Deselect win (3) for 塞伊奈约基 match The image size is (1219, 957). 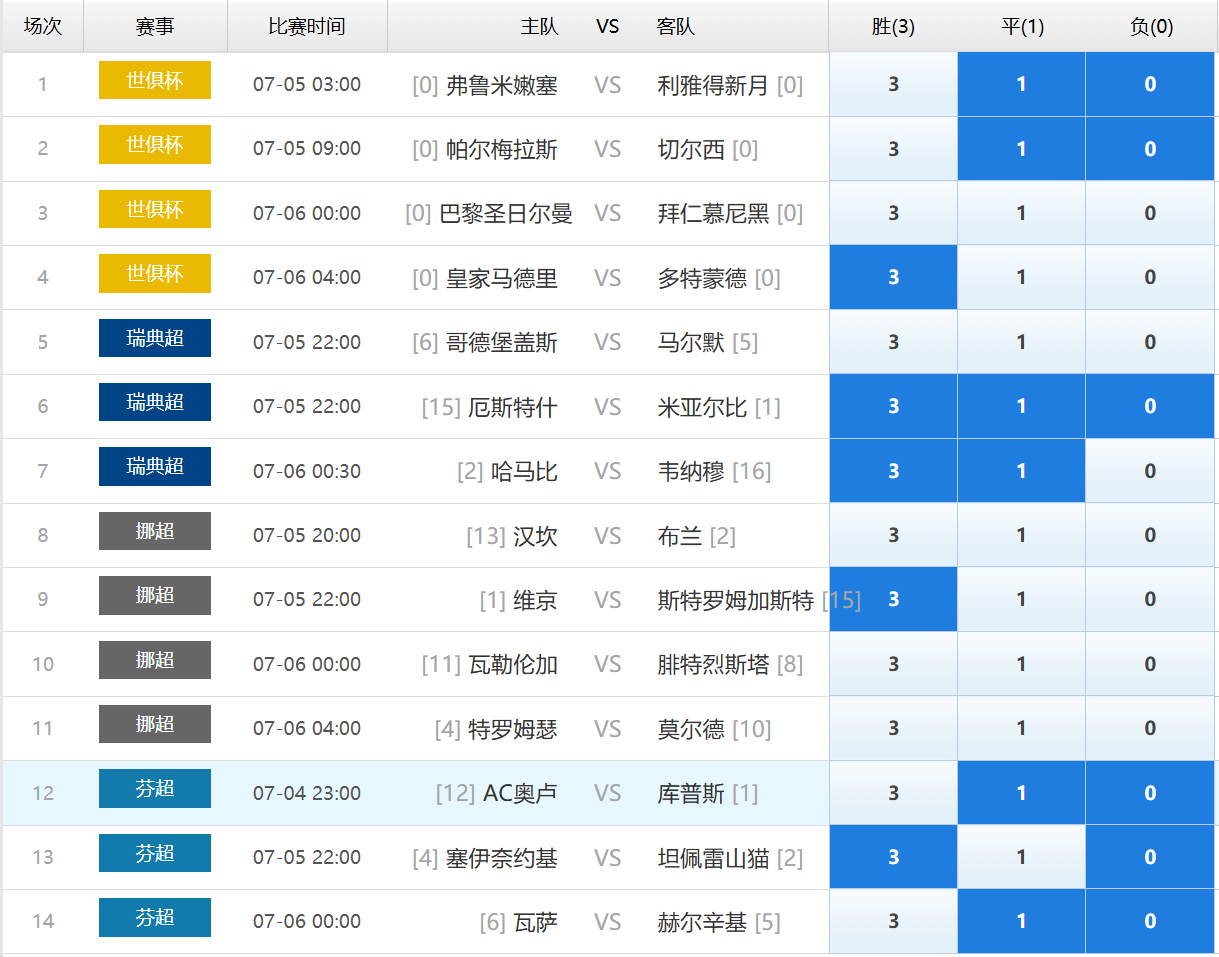pos(893,857)
